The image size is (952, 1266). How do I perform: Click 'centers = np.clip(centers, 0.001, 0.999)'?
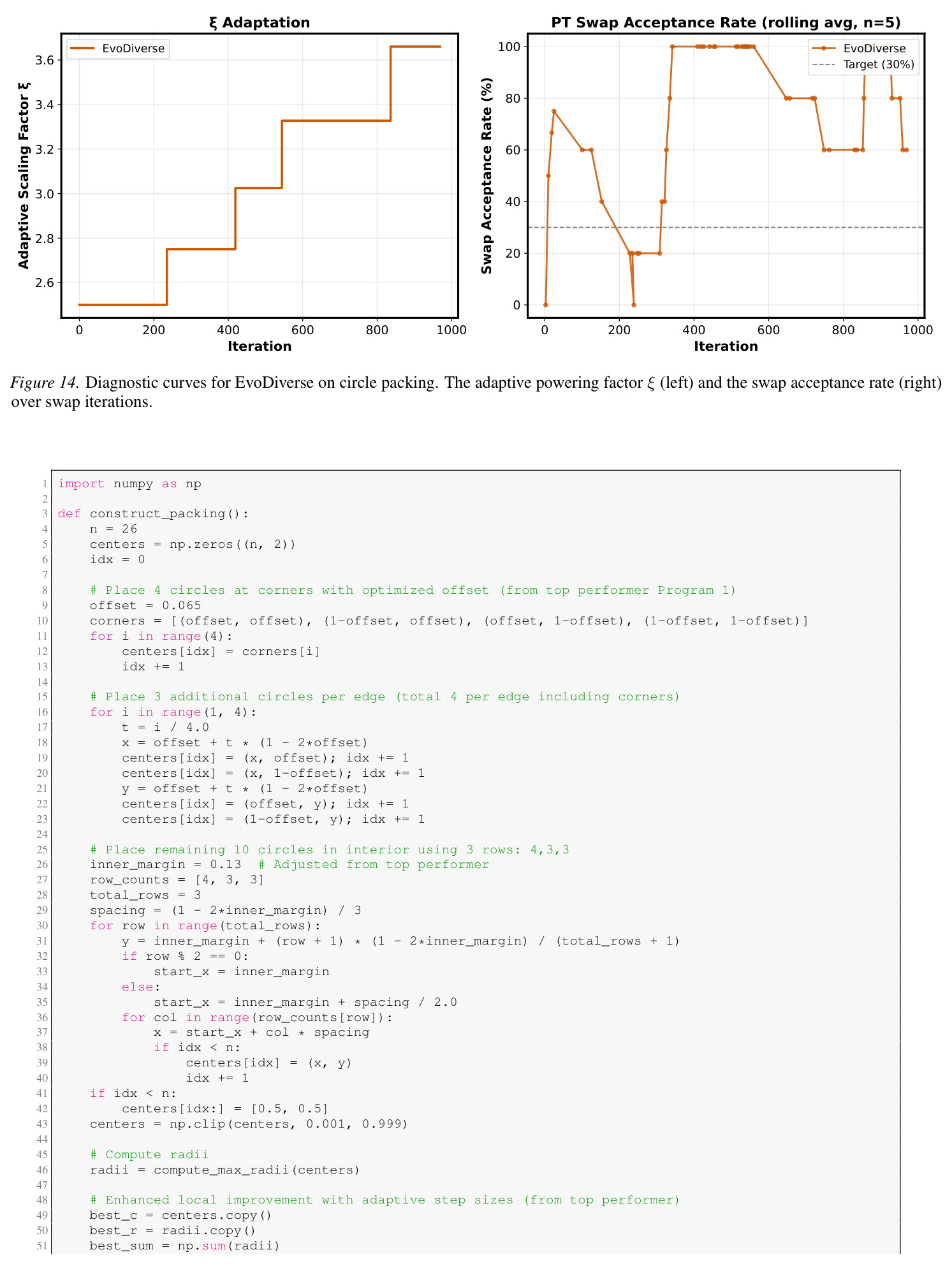pyautogui.click(x=249, y=1124)
